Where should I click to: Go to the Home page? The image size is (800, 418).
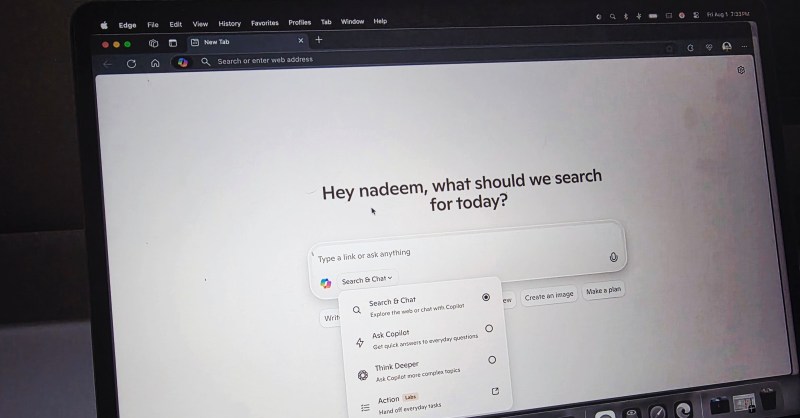(x=155, y=63)
